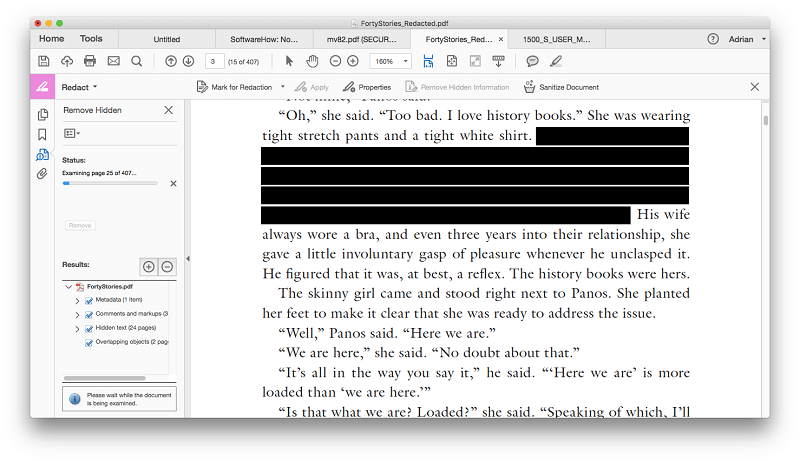Close the FortyStories_Red tab
Screen dimensions: 800x461
[x=501, y=39]
